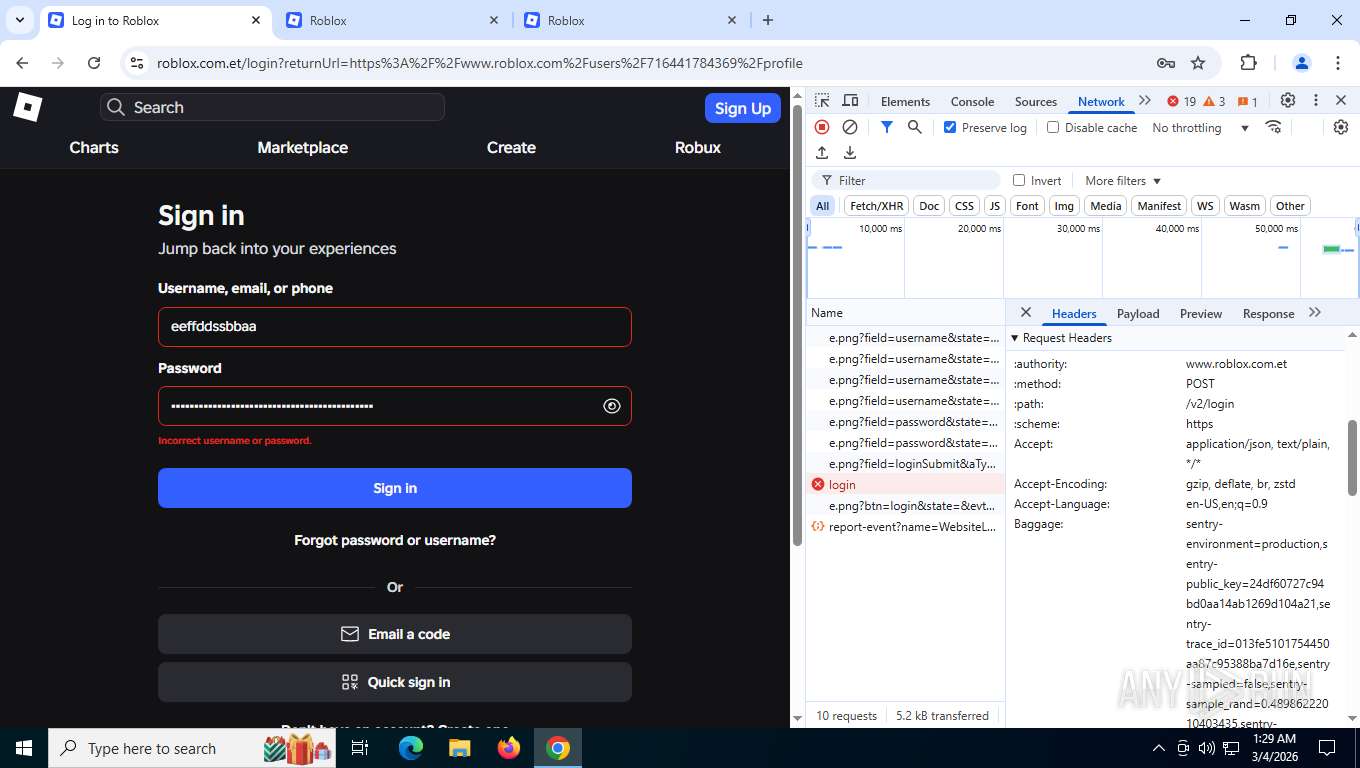Image resolution: width=1360 pixels, height=768 pixels.
Task: Click the QR icon on Quick sign in
Action: (x=350, y=682)
